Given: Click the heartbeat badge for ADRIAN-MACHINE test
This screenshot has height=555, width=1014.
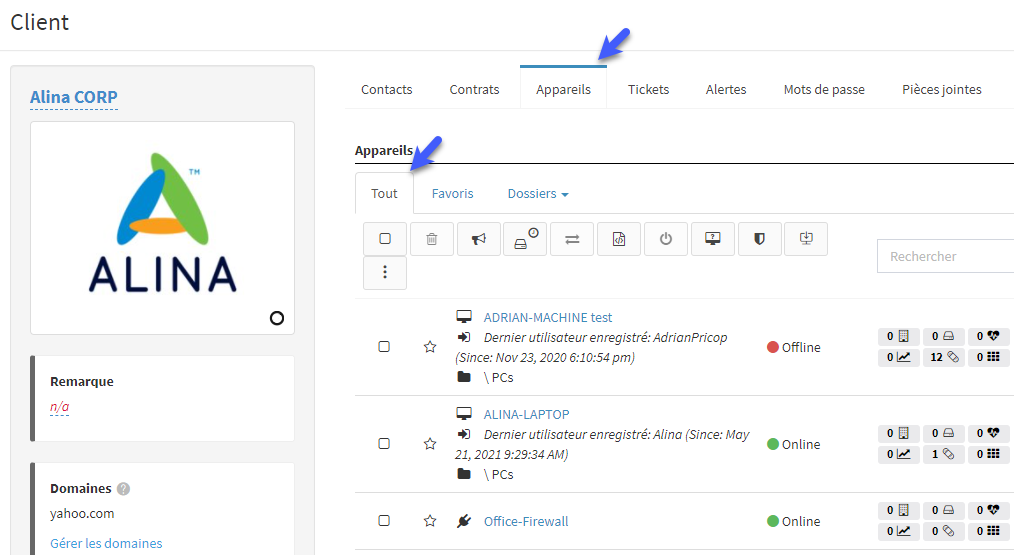Looking at the screenshot, I should pos(988,336).
